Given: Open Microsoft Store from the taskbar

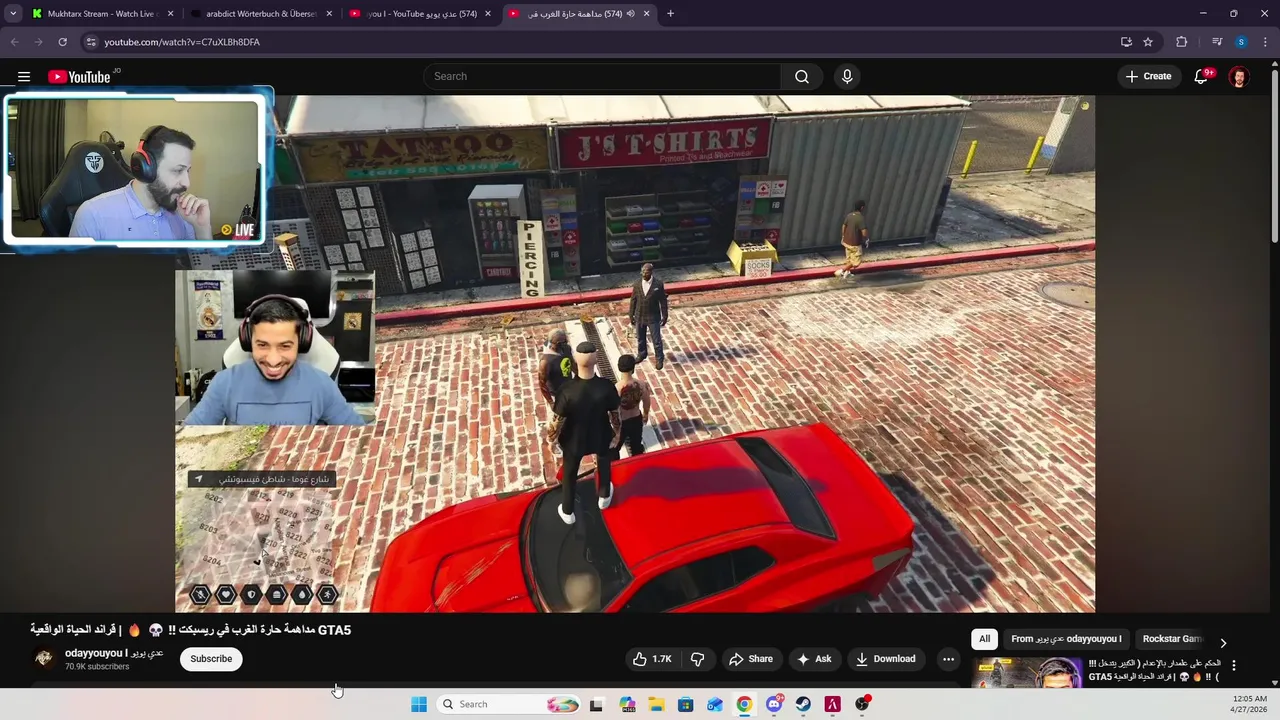Looking at the screenshot, I should click(685, 704).
